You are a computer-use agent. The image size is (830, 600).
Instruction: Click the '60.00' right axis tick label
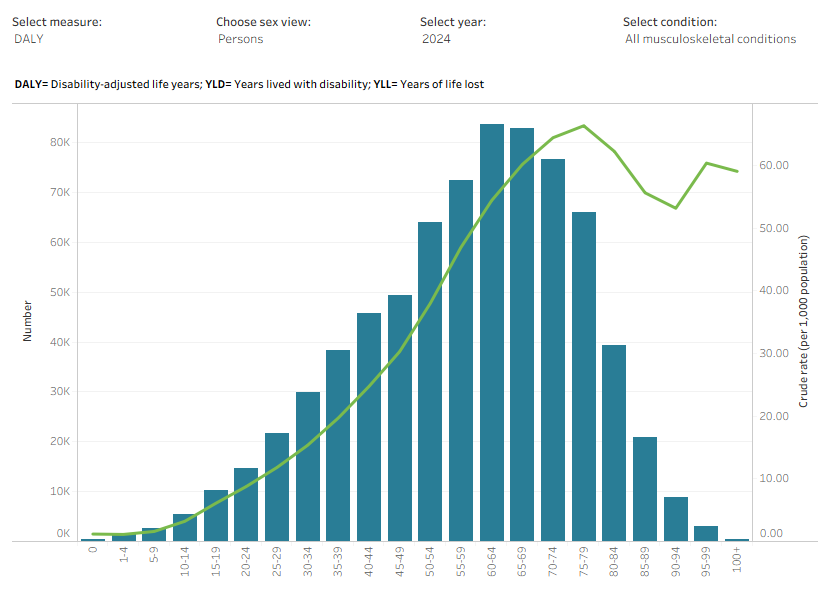coord(774,165)
